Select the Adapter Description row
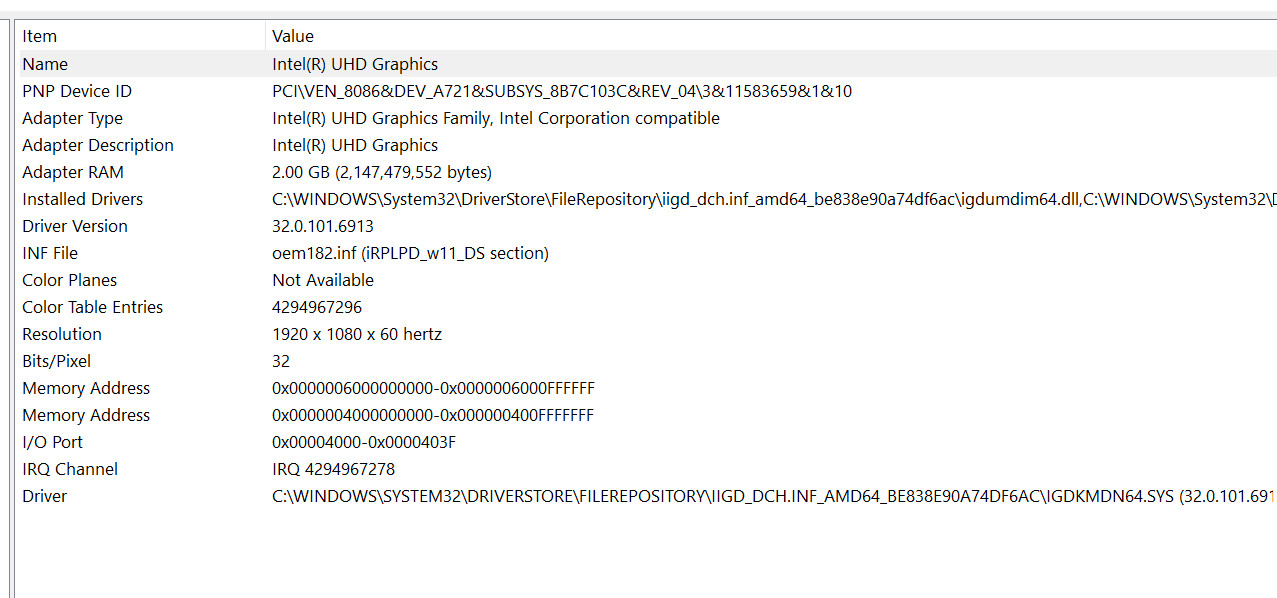 [648, 145]
